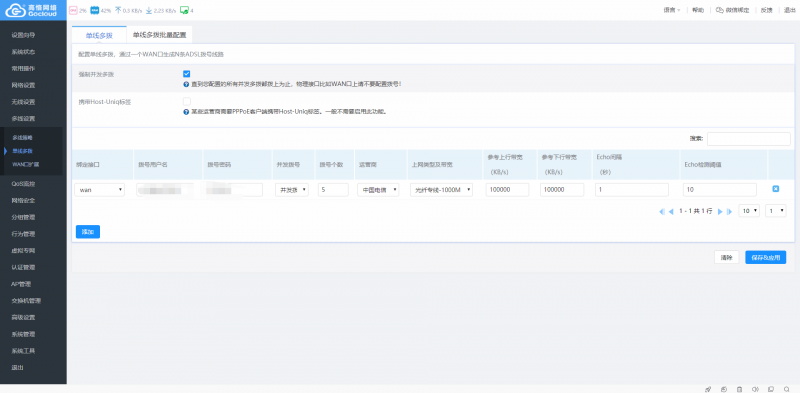Enable the Host-Uniq tag checkbox
Image resolution: width=800 pixels, height=393 pixels.
point(187,102)
